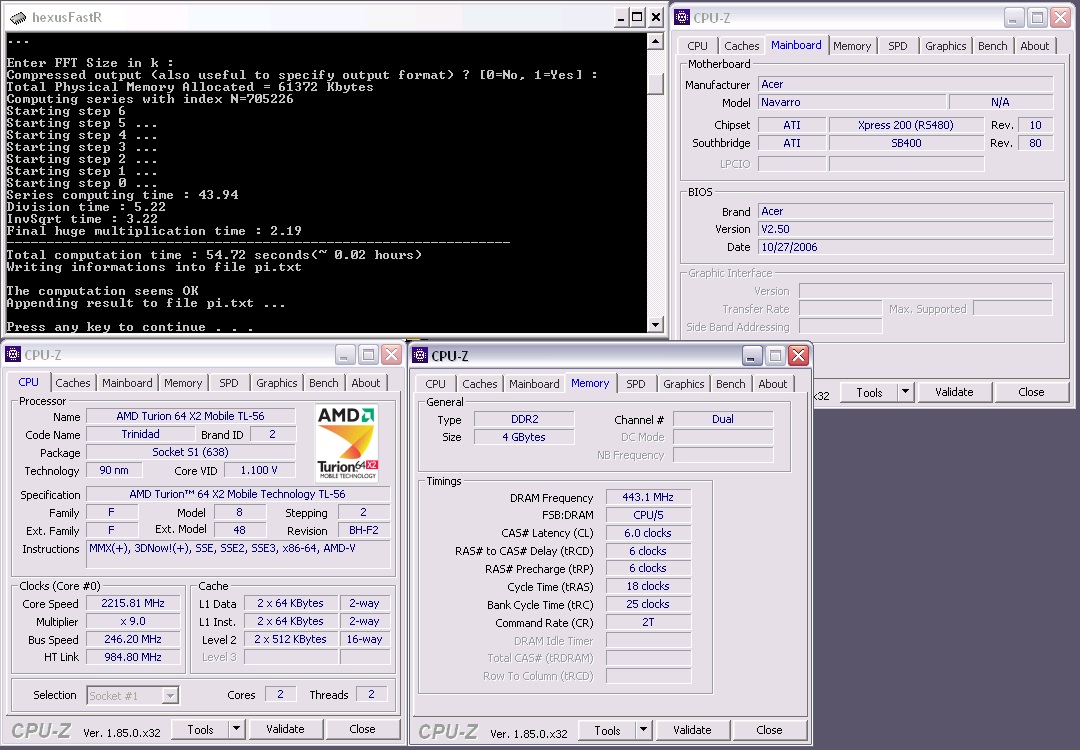This screenshot has width=1080, height=750.
Task: Click the Command Rate value 2T
Action: pyautogui.click(x=648, y=622)
